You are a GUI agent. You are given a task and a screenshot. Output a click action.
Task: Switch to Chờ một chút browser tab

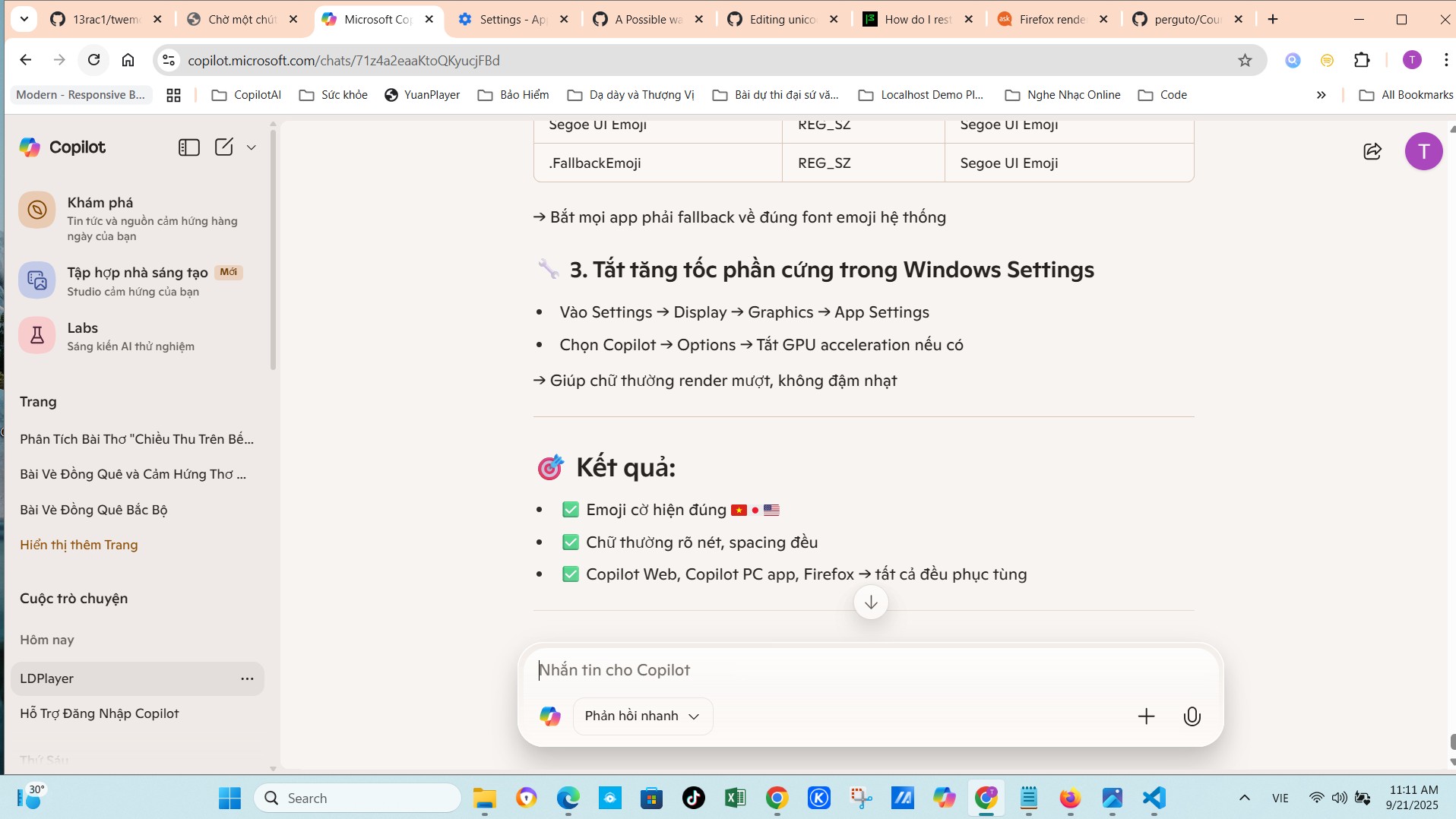click(x=242, y=19)
